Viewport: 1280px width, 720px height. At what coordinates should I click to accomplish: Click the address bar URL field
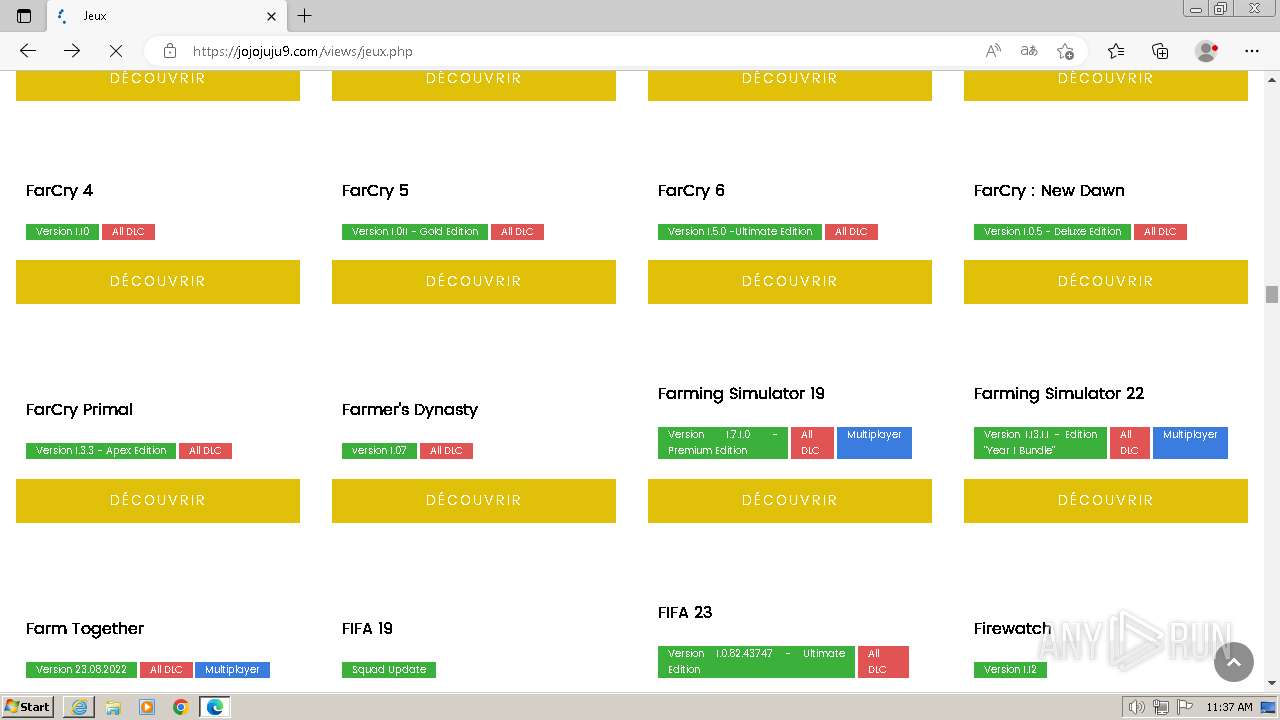click(x=580, y=51)
